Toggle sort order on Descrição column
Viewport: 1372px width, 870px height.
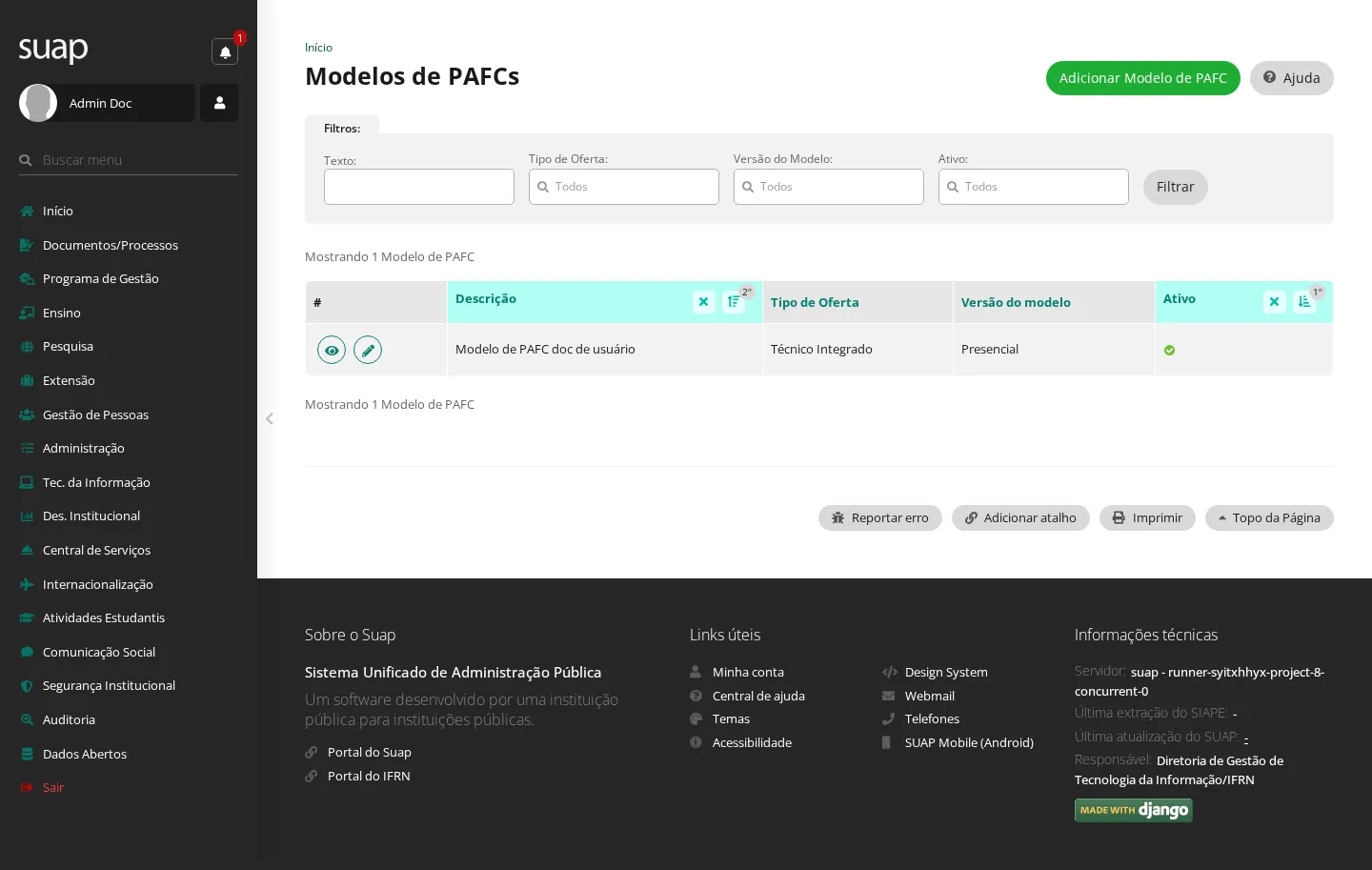click(x=734, y=302)
